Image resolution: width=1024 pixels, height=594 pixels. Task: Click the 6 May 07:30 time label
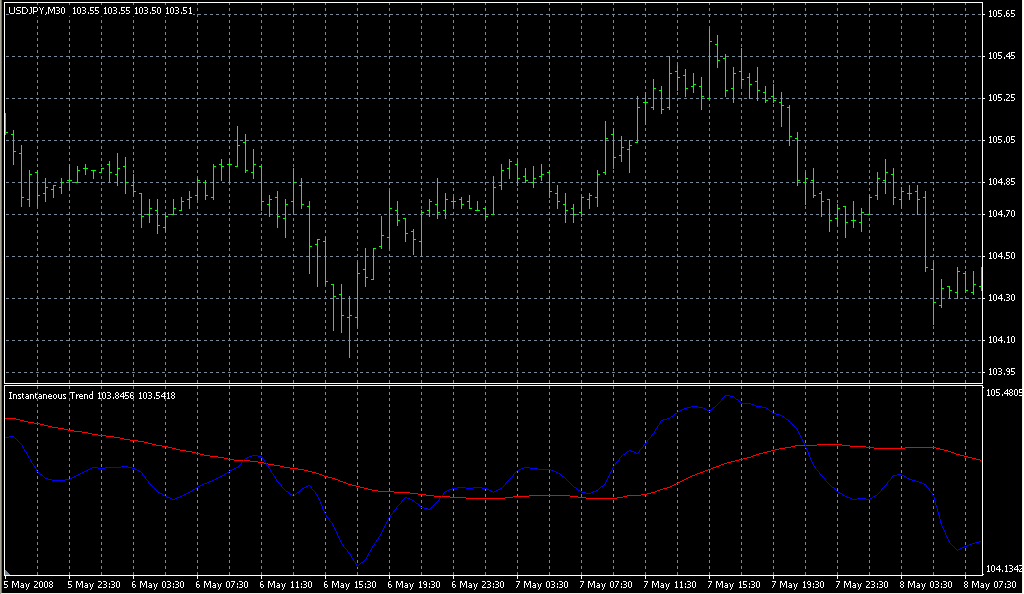(224, 584)
